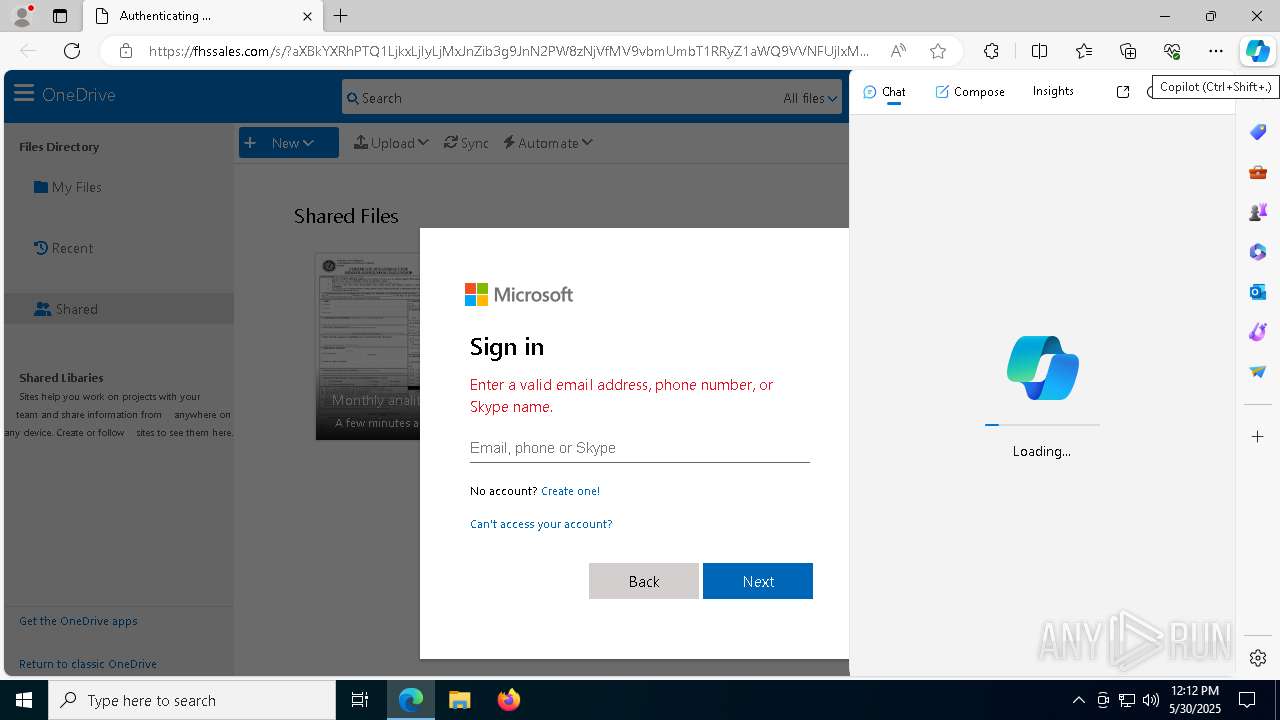Click the Sync toolbar button
This screenshot has width=1280, height=720.
(466, 143)
